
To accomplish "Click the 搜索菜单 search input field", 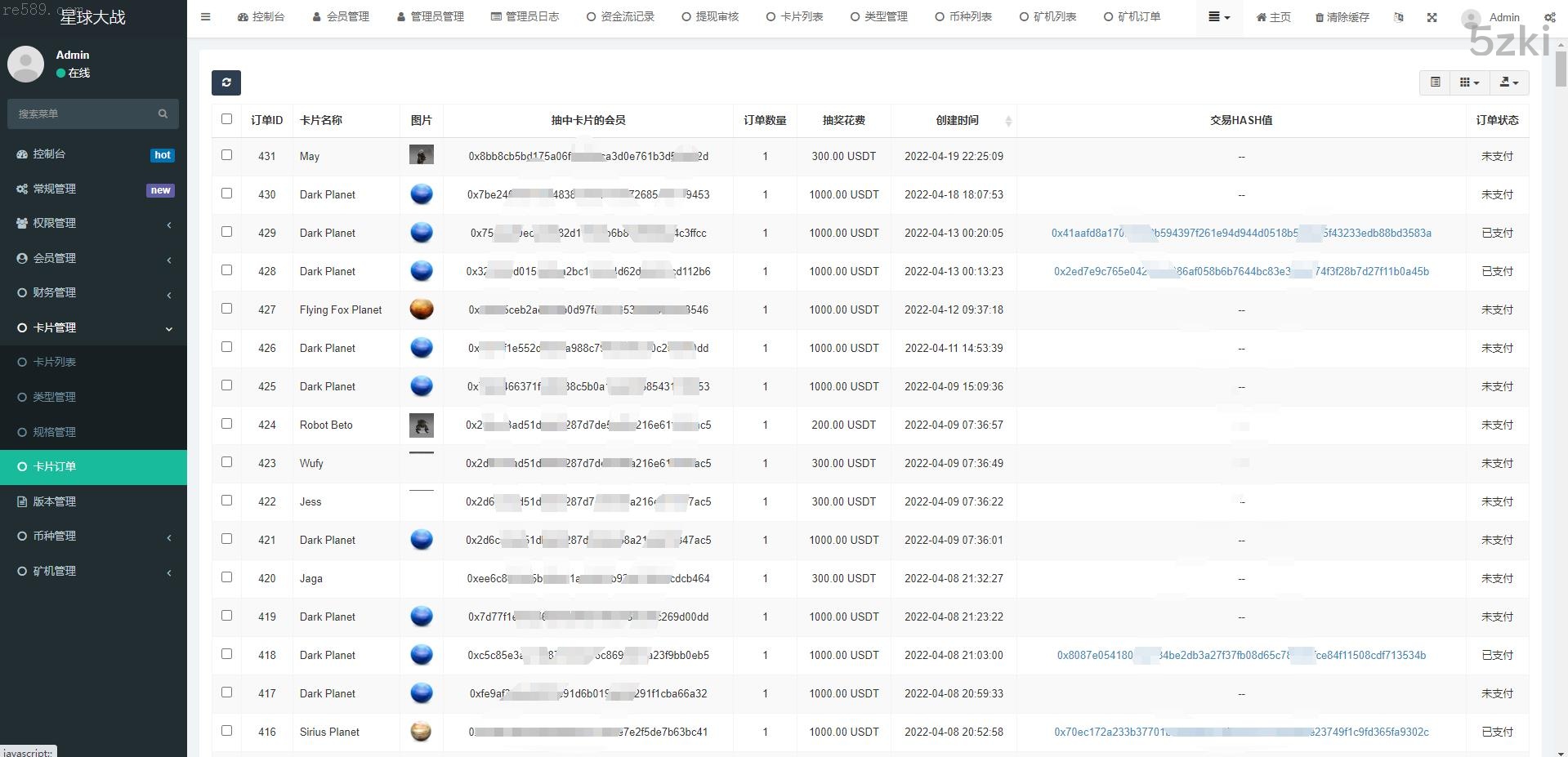I will (82, 114).
